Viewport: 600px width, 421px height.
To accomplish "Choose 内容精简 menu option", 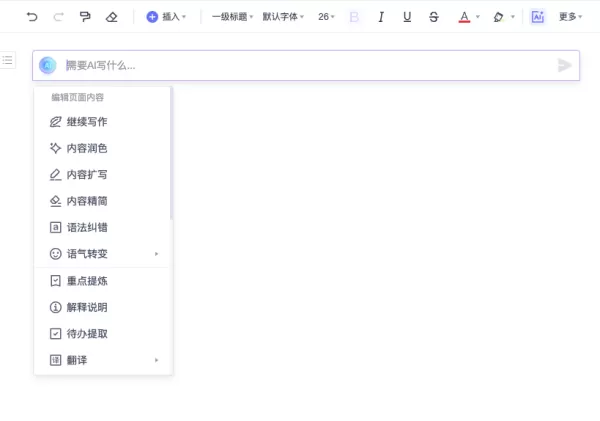I will [x=103, y=201].
